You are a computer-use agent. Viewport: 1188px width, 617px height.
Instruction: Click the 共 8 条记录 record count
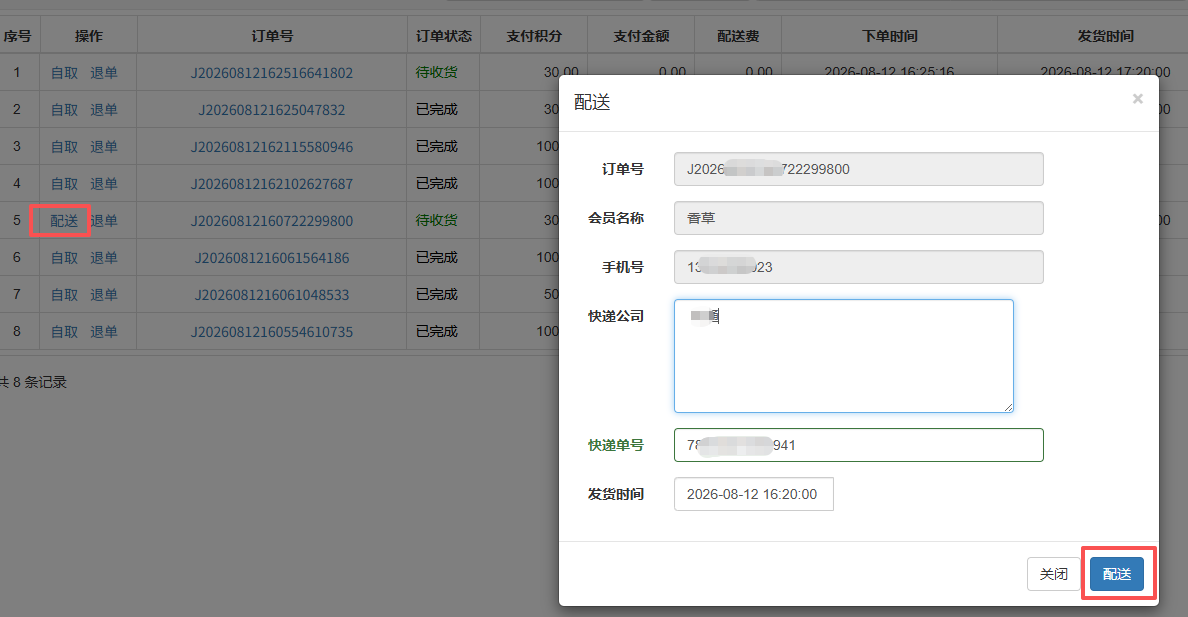(x=33, y=382)
